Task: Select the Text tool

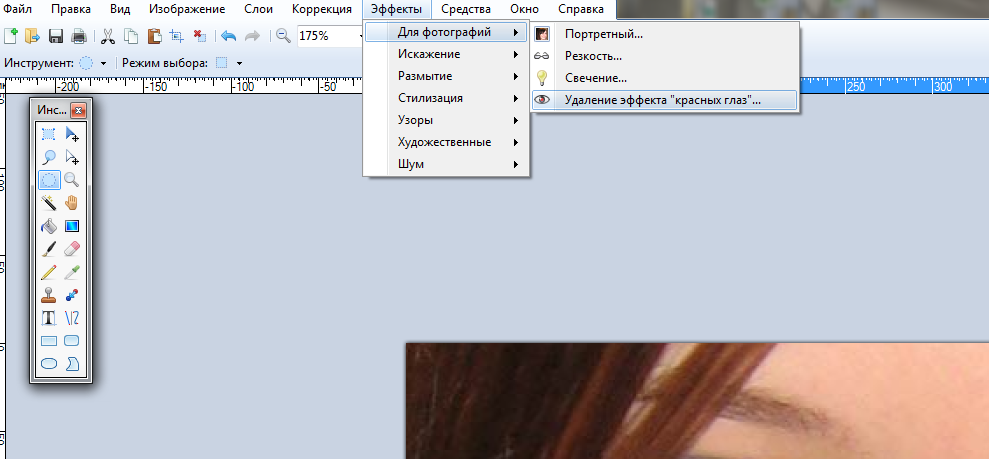Action: (x=49, y=317)
